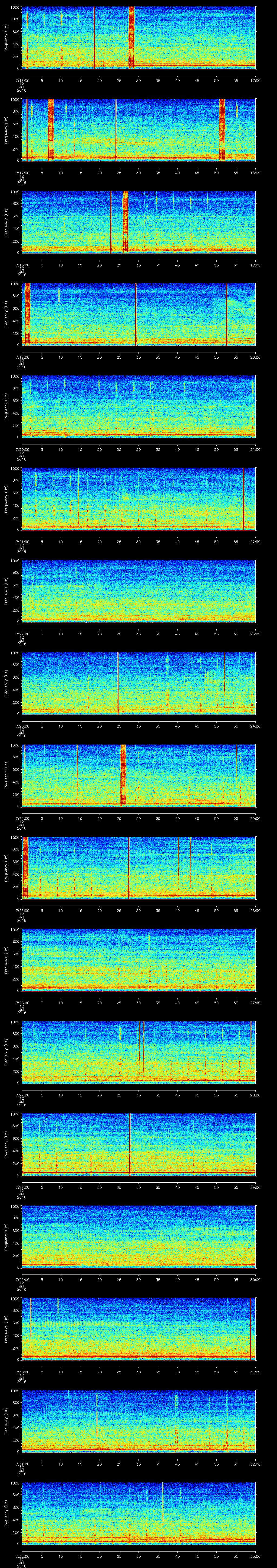Click the wide red burst in the 7:24:00 spectrogram

[x=123, y=775]
